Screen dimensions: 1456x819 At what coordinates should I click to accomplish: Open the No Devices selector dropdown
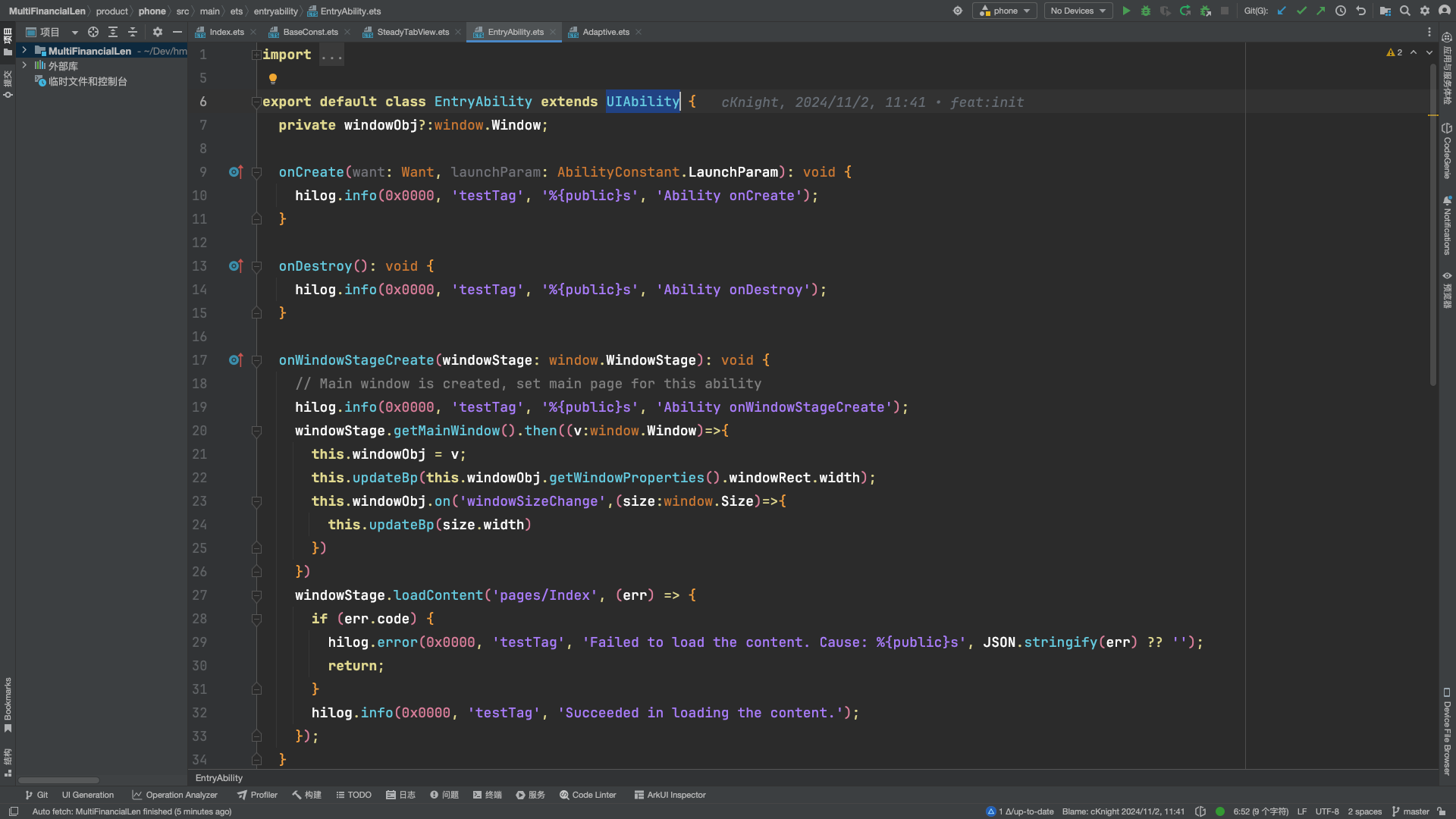(x=1078, y=11)
